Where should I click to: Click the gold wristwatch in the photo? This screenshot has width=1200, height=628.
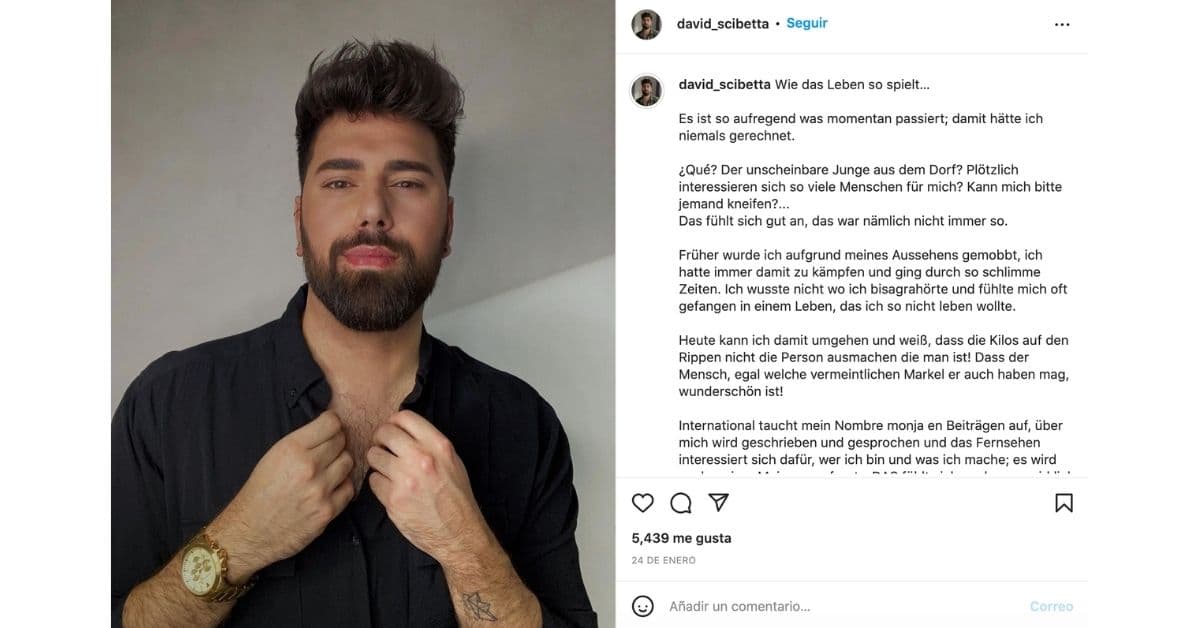(213, 566)
